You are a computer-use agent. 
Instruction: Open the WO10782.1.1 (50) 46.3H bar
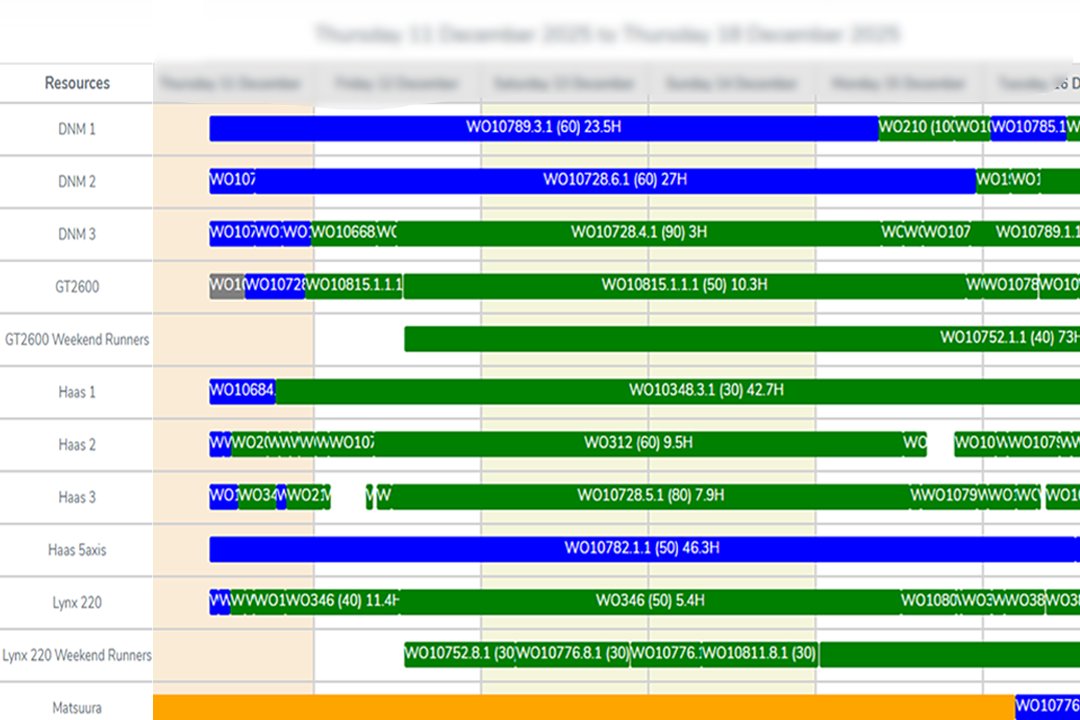coord(644,549)
